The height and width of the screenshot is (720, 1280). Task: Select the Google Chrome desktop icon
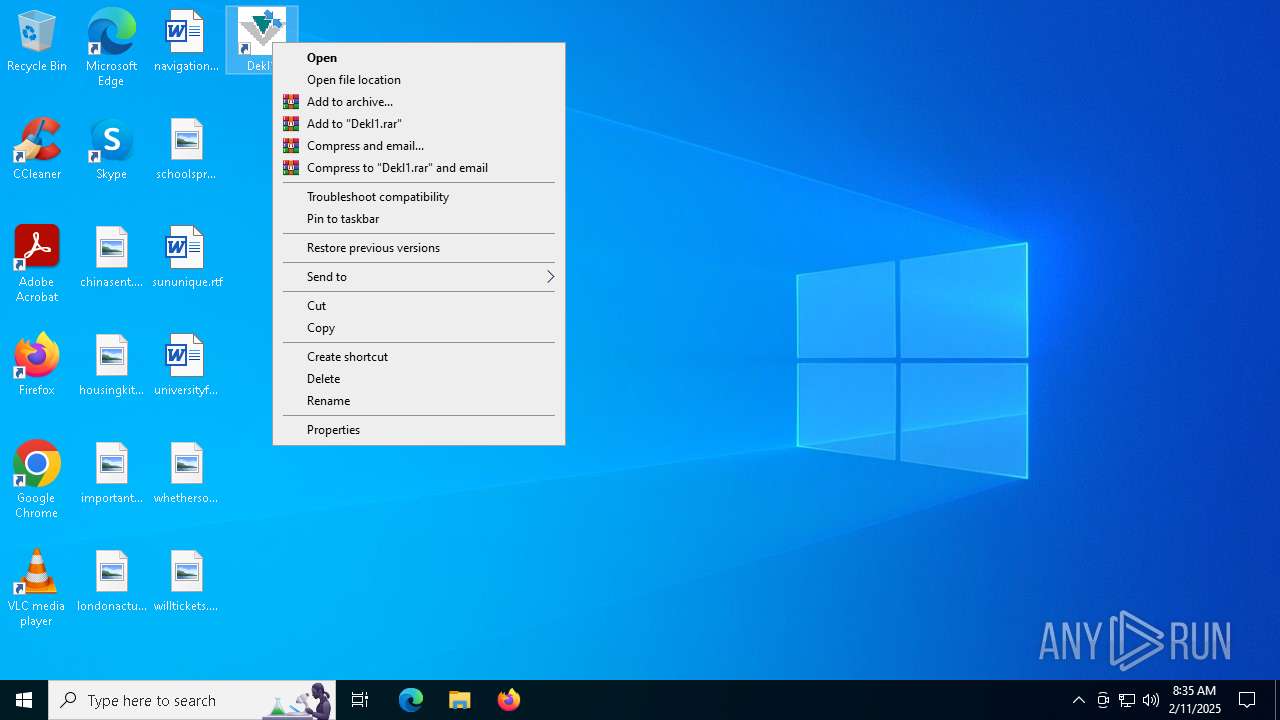(37, 480)
